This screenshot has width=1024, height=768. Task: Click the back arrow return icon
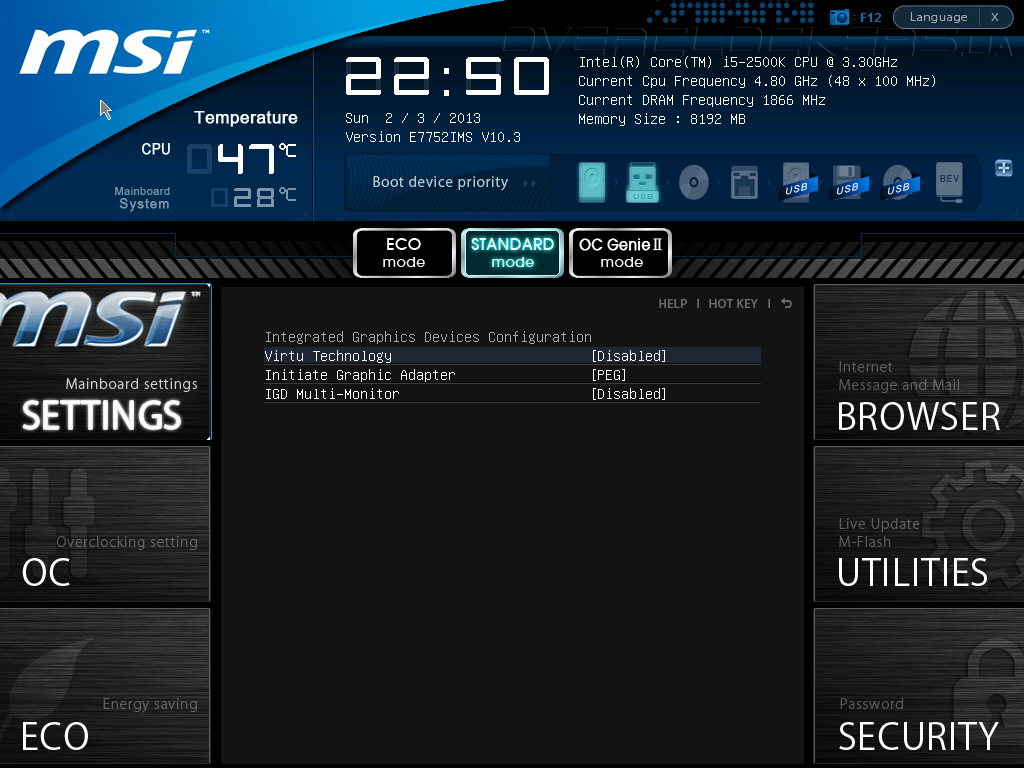coord(786,304)
